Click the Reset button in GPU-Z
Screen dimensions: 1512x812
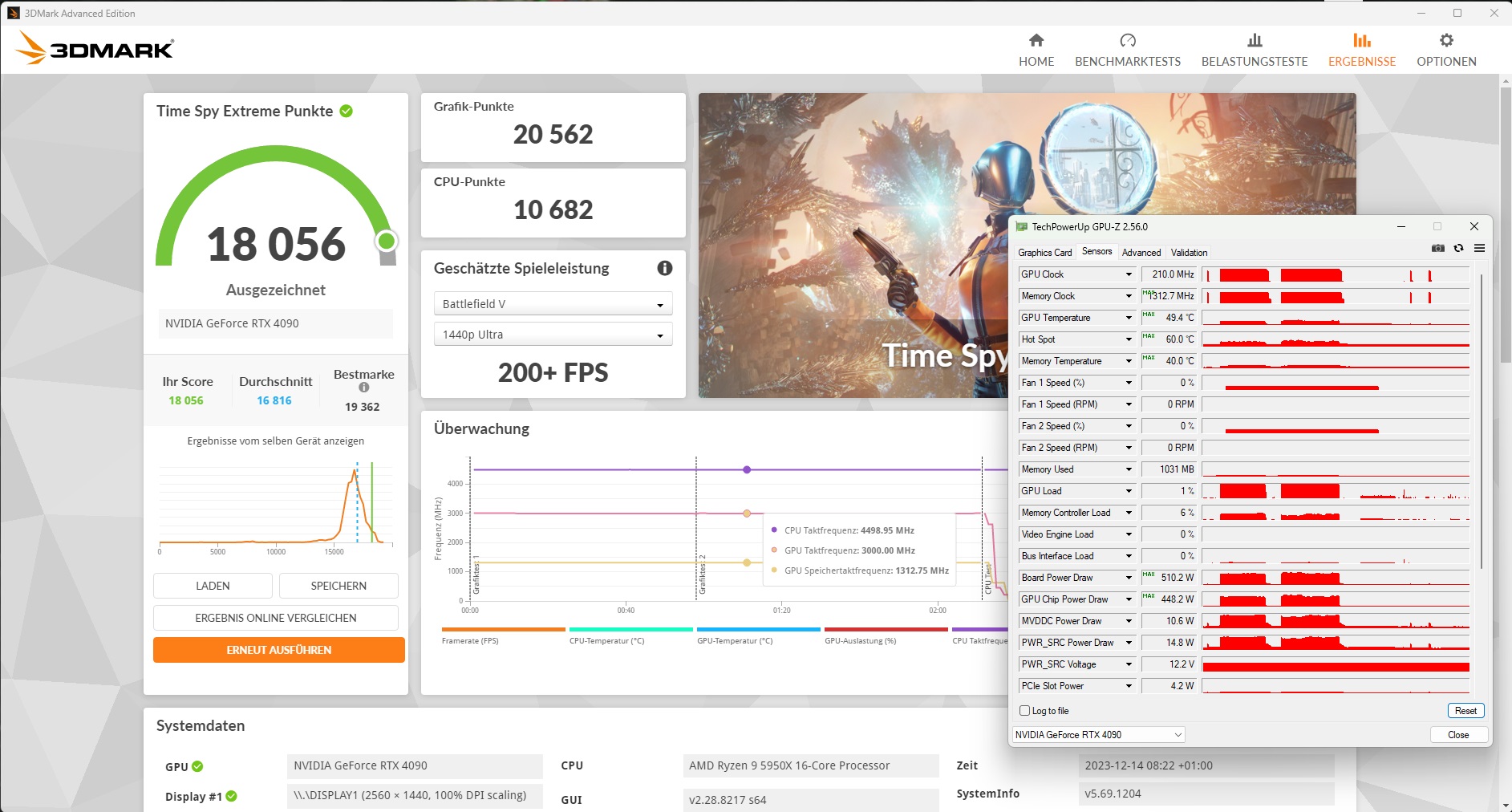click(1465, 711)
